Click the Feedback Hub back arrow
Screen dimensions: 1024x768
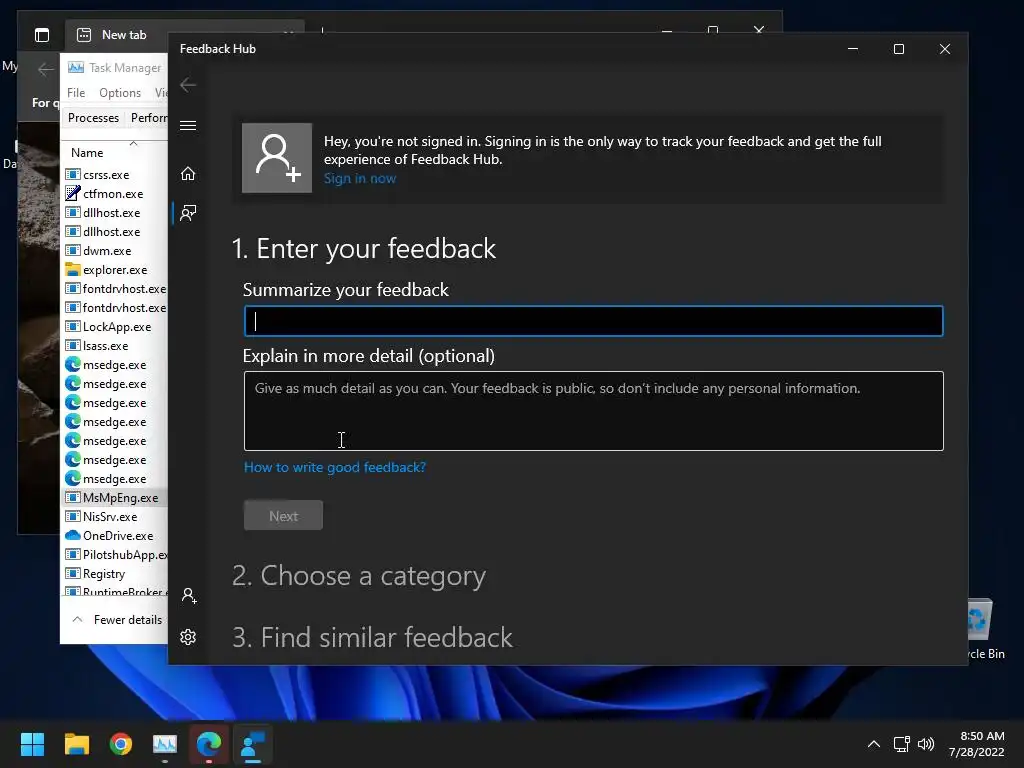pyautogui.click(x=188, y=84)
